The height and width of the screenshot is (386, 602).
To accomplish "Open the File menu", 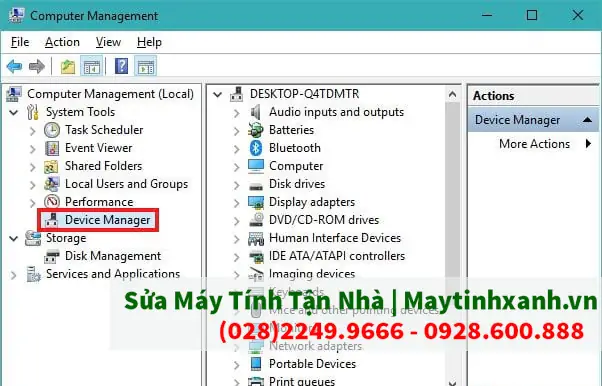I will (x=20, y=42).
